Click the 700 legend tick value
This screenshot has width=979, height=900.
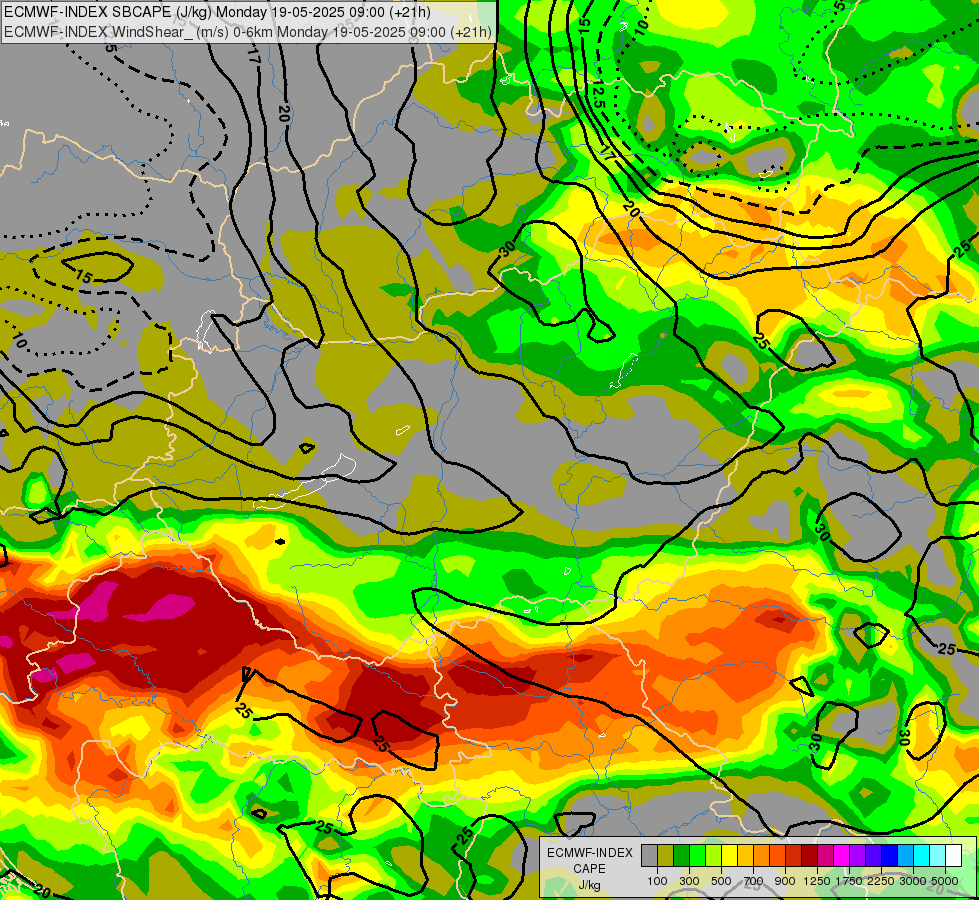click(754, 881)
